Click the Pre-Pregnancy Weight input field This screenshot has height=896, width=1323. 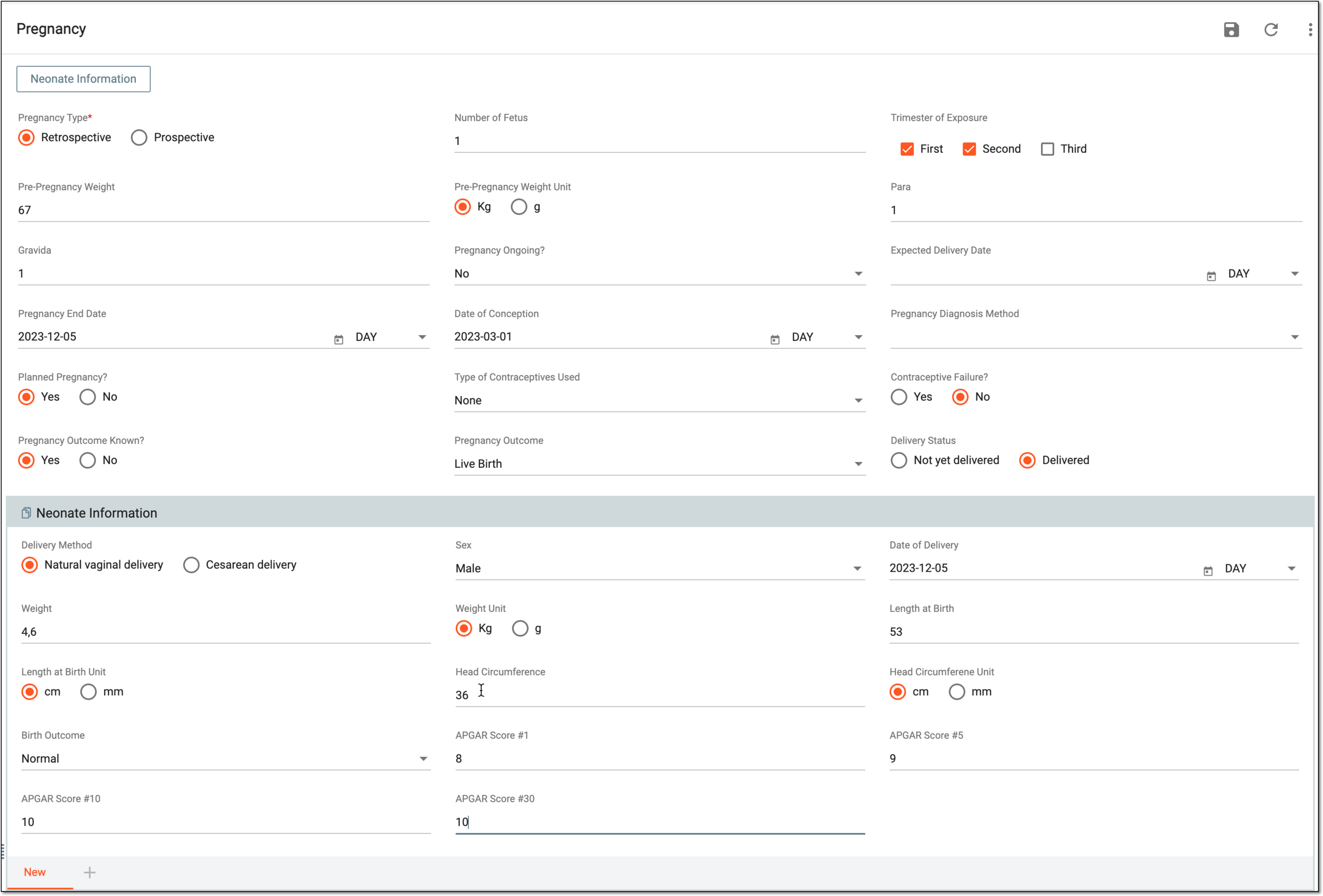pyautogui.click(x=223, y=211)
